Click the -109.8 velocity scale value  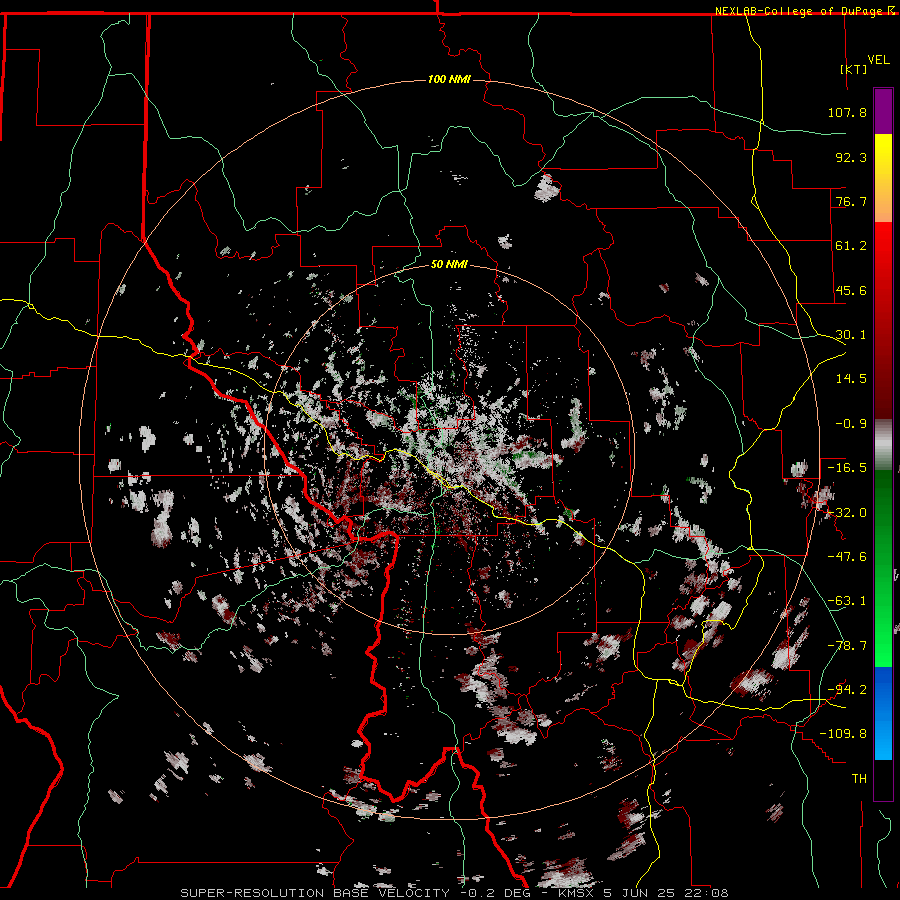843,734
